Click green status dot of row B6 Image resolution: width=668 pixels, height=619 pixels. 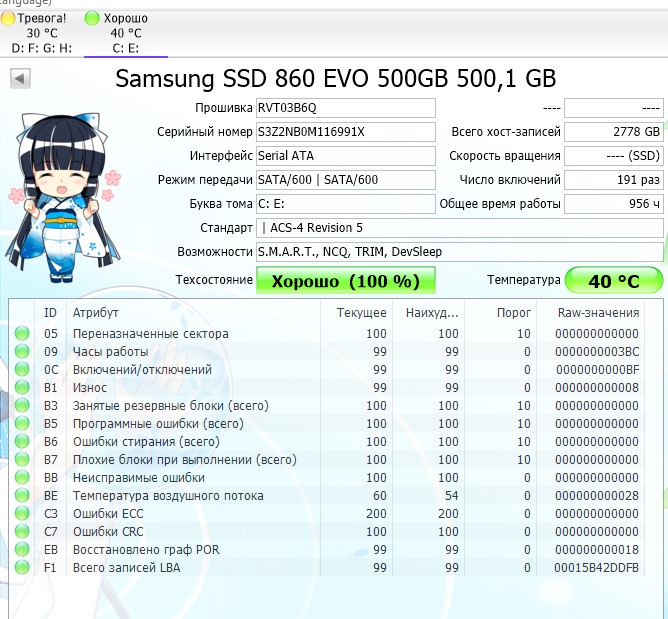pyautogui.click(x=22, y=441)
